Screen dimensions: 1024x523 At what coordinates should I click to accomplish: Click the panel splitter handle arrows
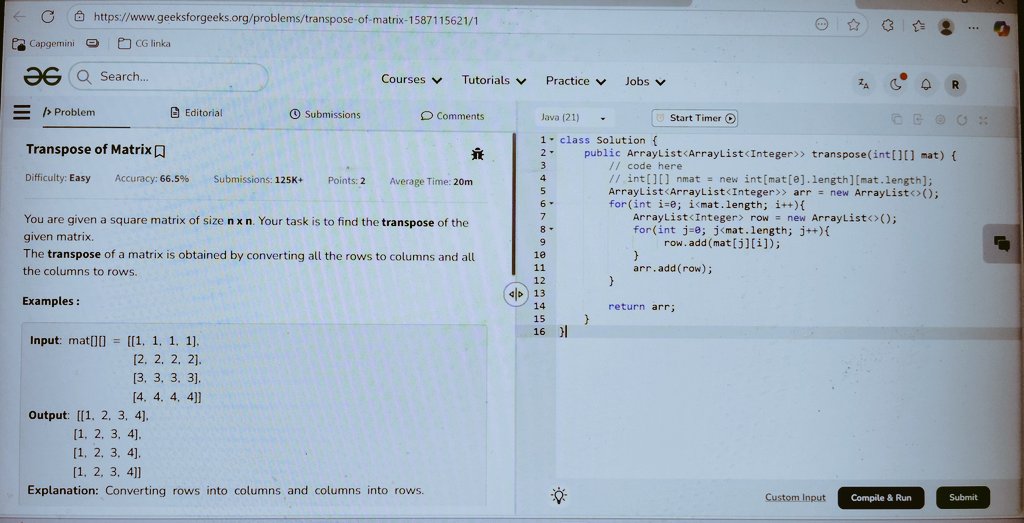(515, 294)
